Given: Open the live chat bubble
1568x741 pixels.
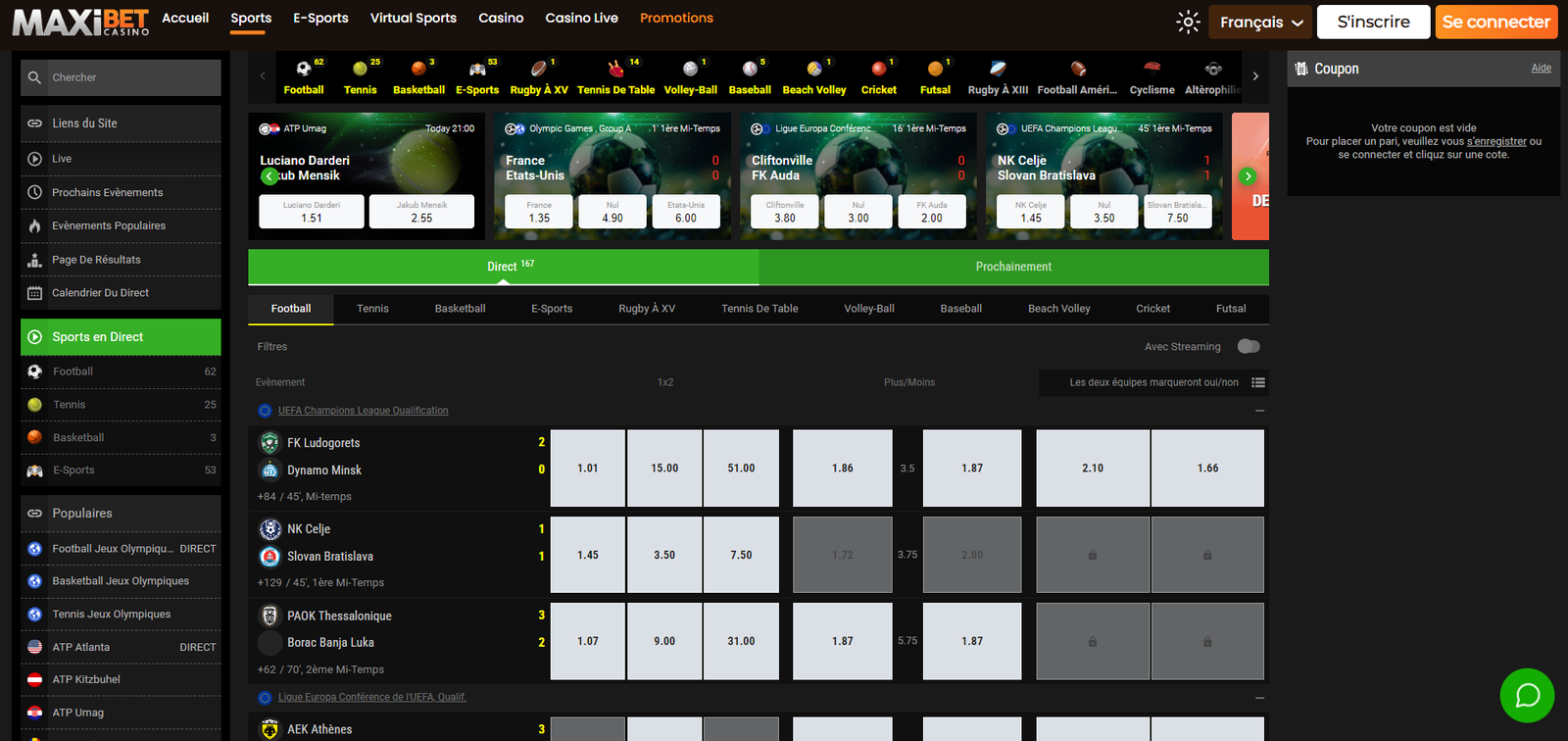Looking at the screenshot, I should point(1527,695).
